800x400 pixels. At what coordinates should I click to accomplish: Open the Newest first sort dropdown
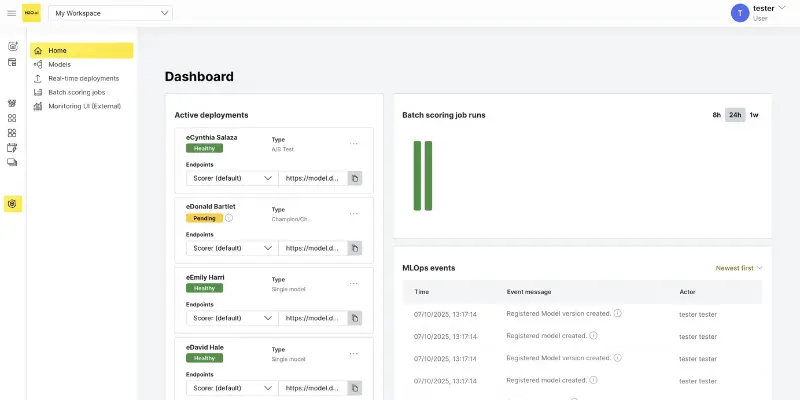(x=739, y=268)
